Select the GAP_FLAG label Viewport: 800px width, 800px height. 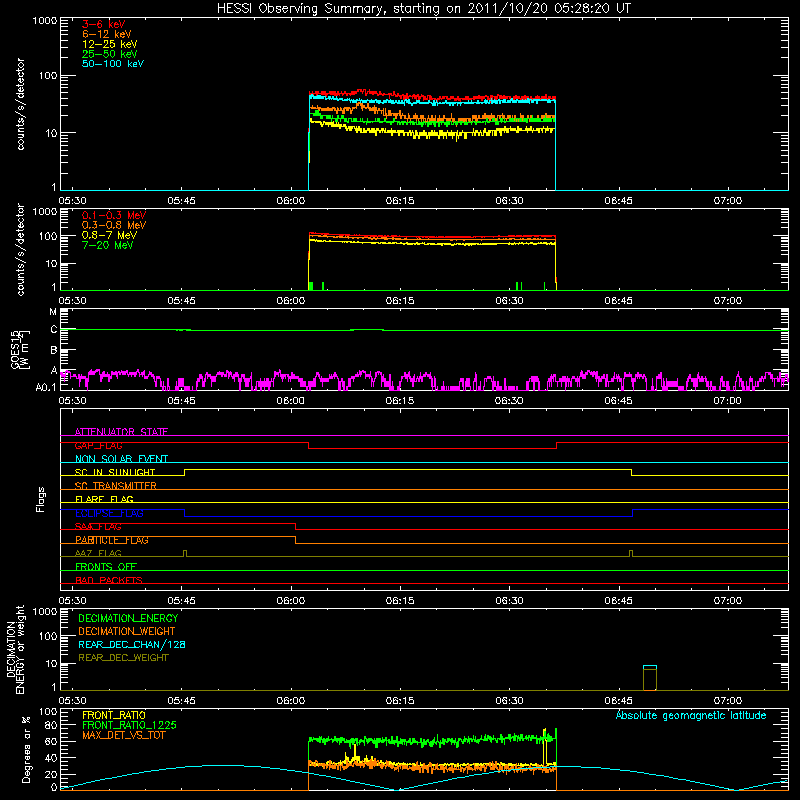pos(98,445)
